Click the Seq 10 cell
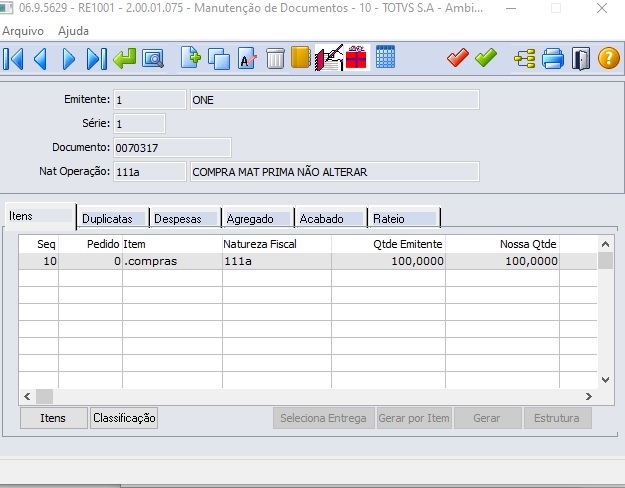Image resolution: width=625 pixels, height=488 pixels. 39,261
